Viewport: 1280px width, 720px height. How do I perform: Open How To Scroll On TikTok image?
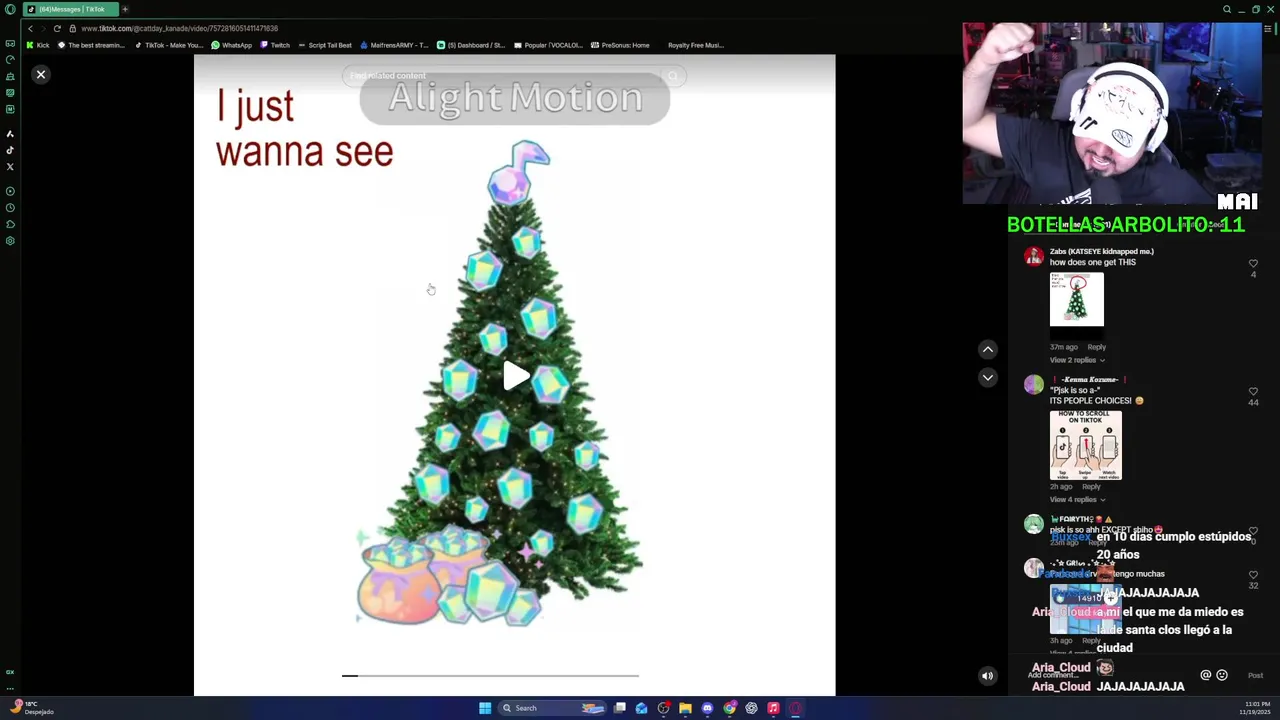(x=1086, y=445)
